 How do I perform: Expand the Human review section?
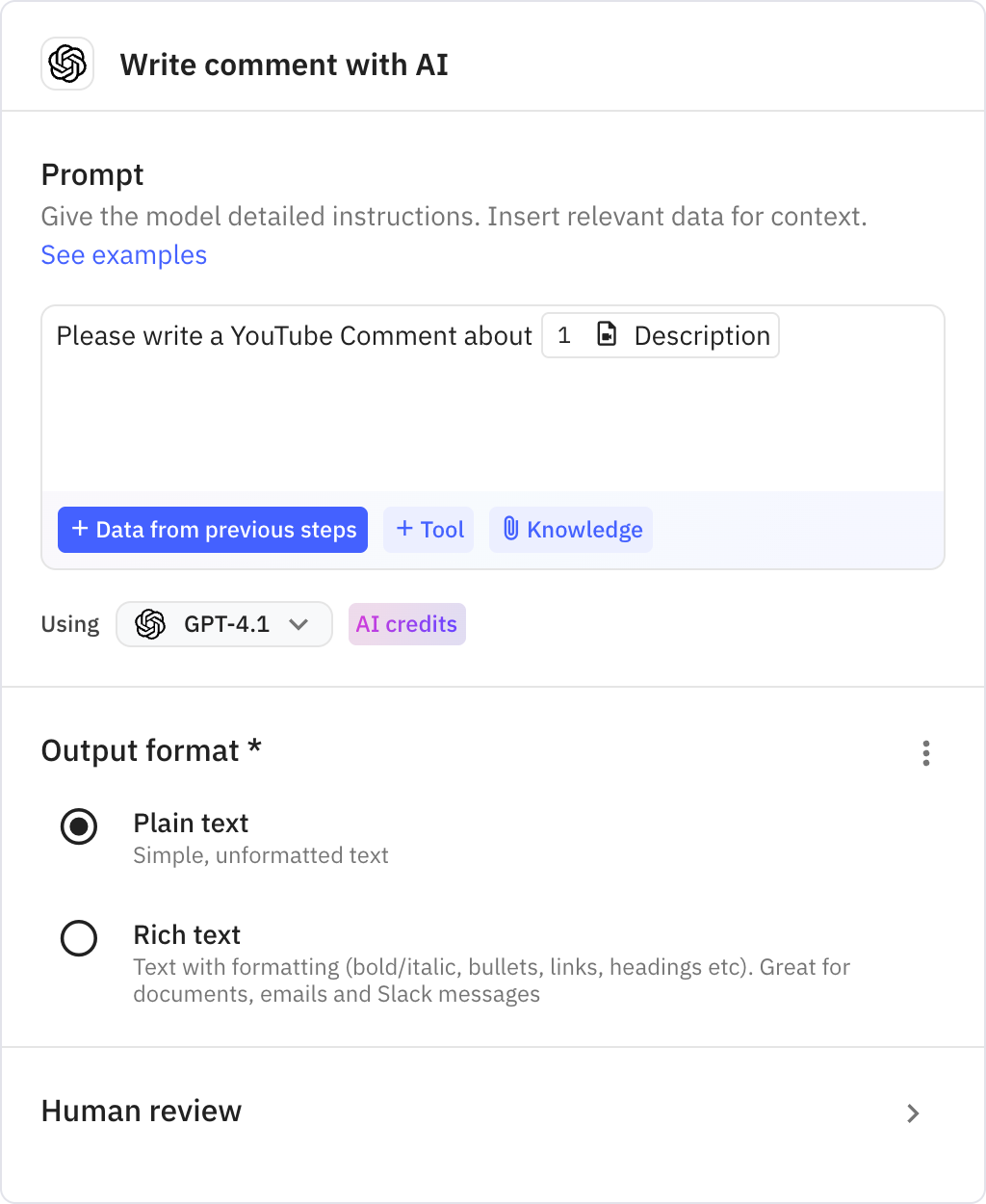point(912,1113)
